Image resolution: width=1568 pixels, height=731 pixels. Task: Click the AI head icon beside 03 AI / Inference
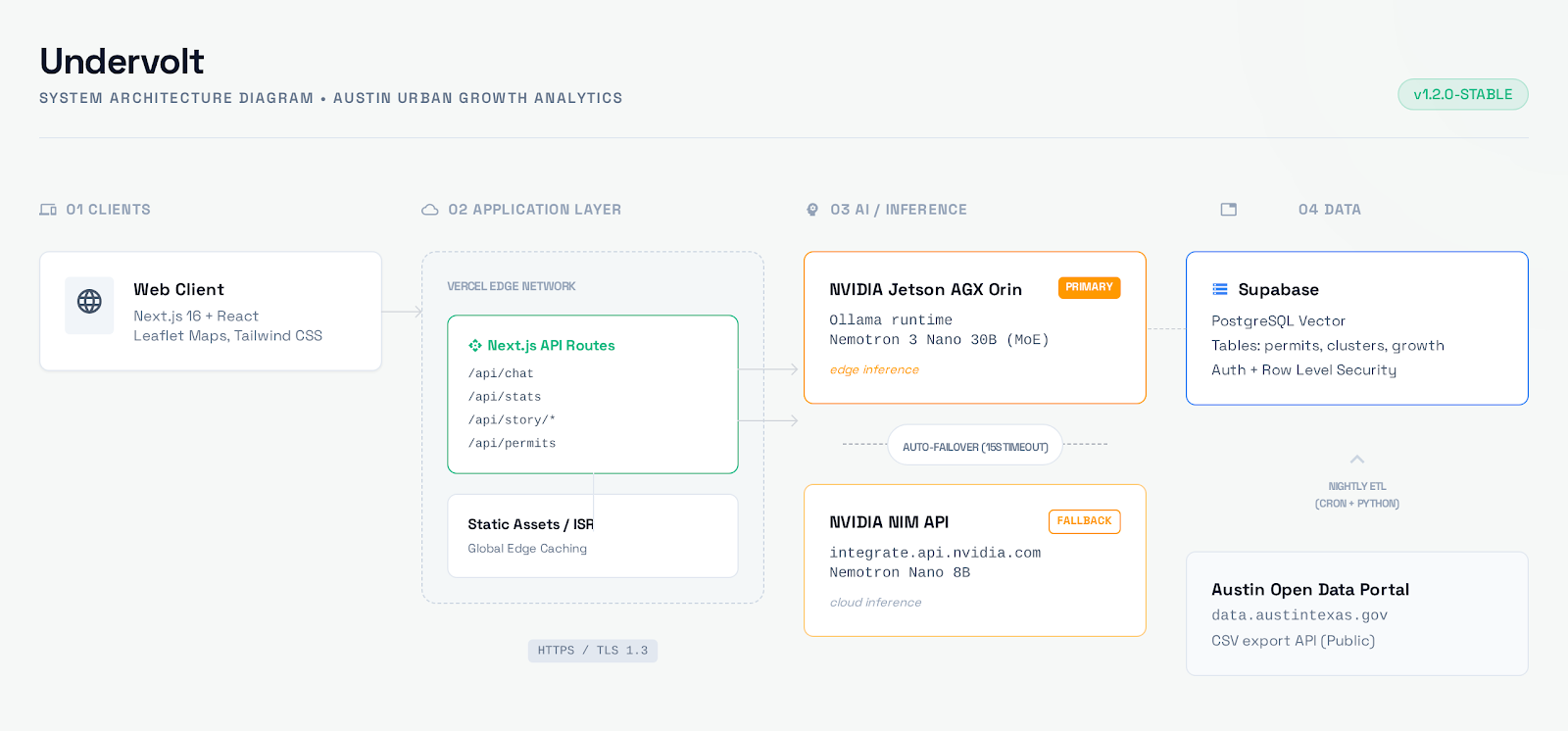[812, 210]
